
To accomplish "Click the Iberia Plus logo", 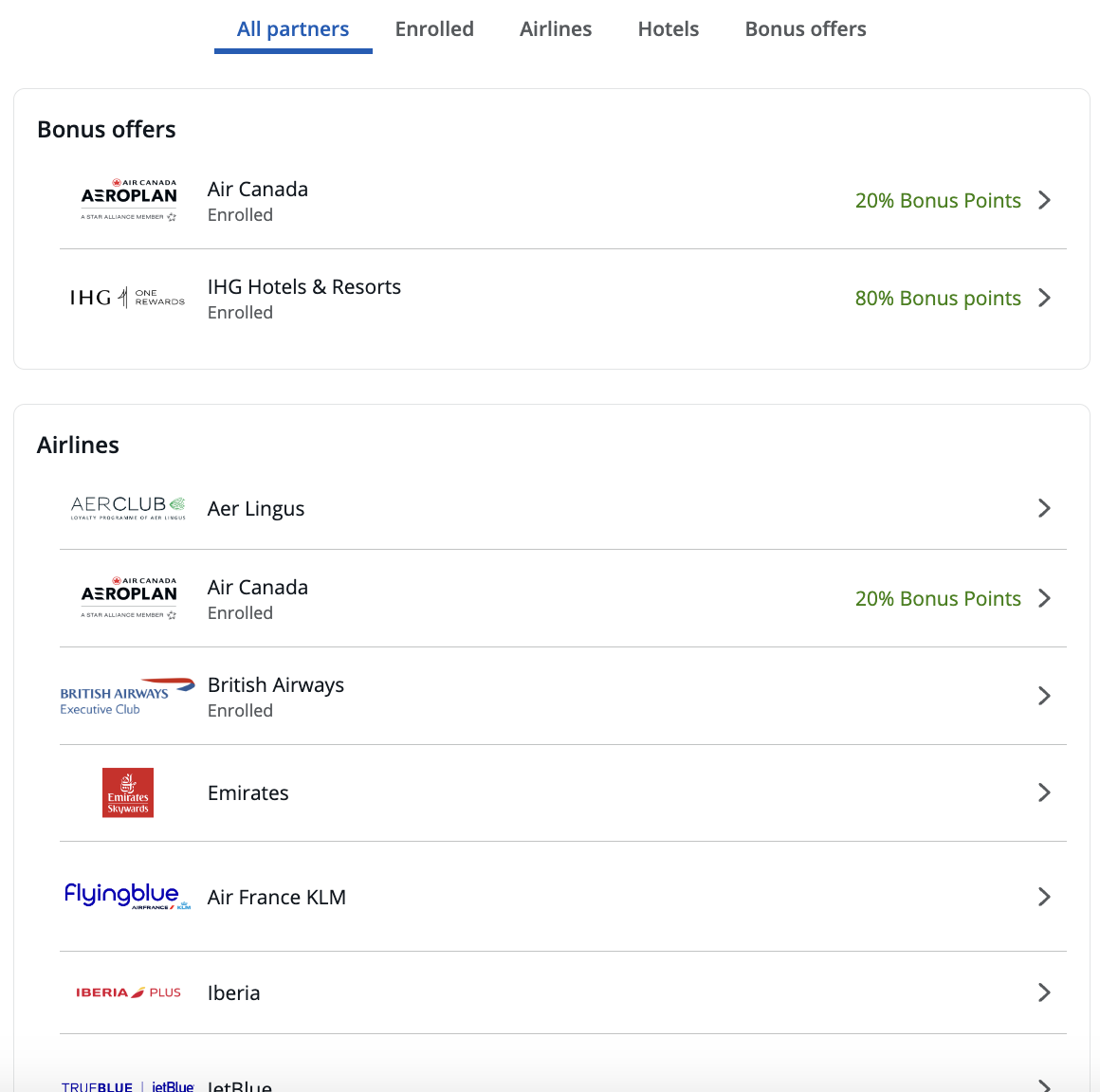I will click(128, 992).
